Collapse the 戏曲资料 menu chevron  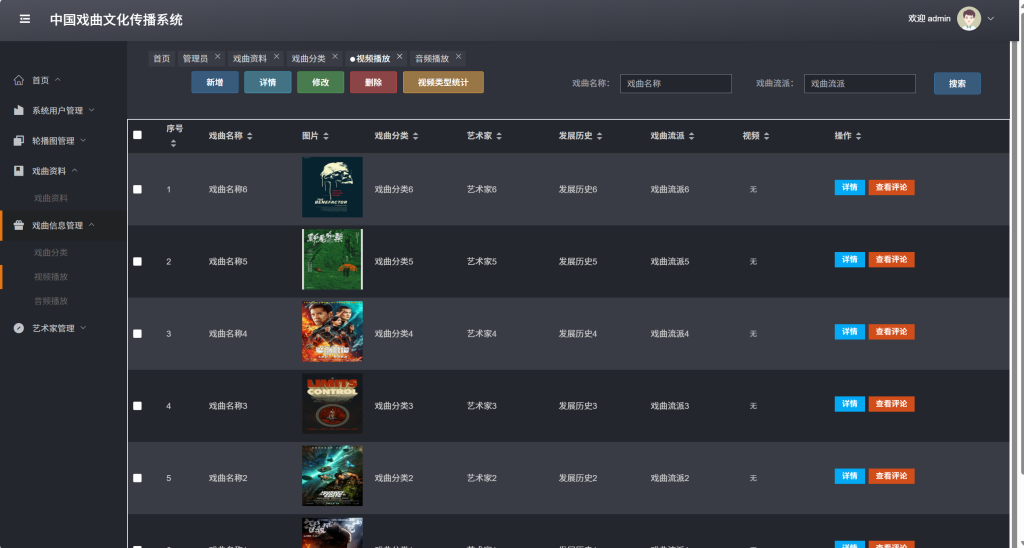coord(74,170)
